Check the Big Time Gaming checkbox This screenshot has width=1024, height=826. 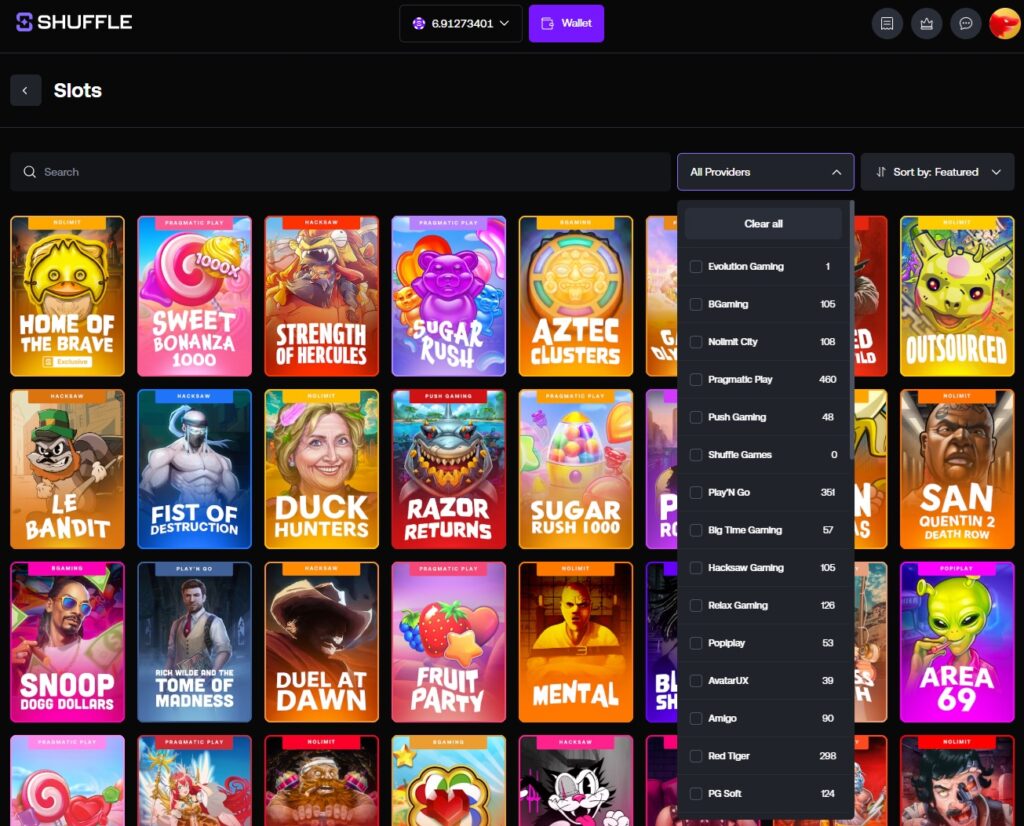(696, 530)
